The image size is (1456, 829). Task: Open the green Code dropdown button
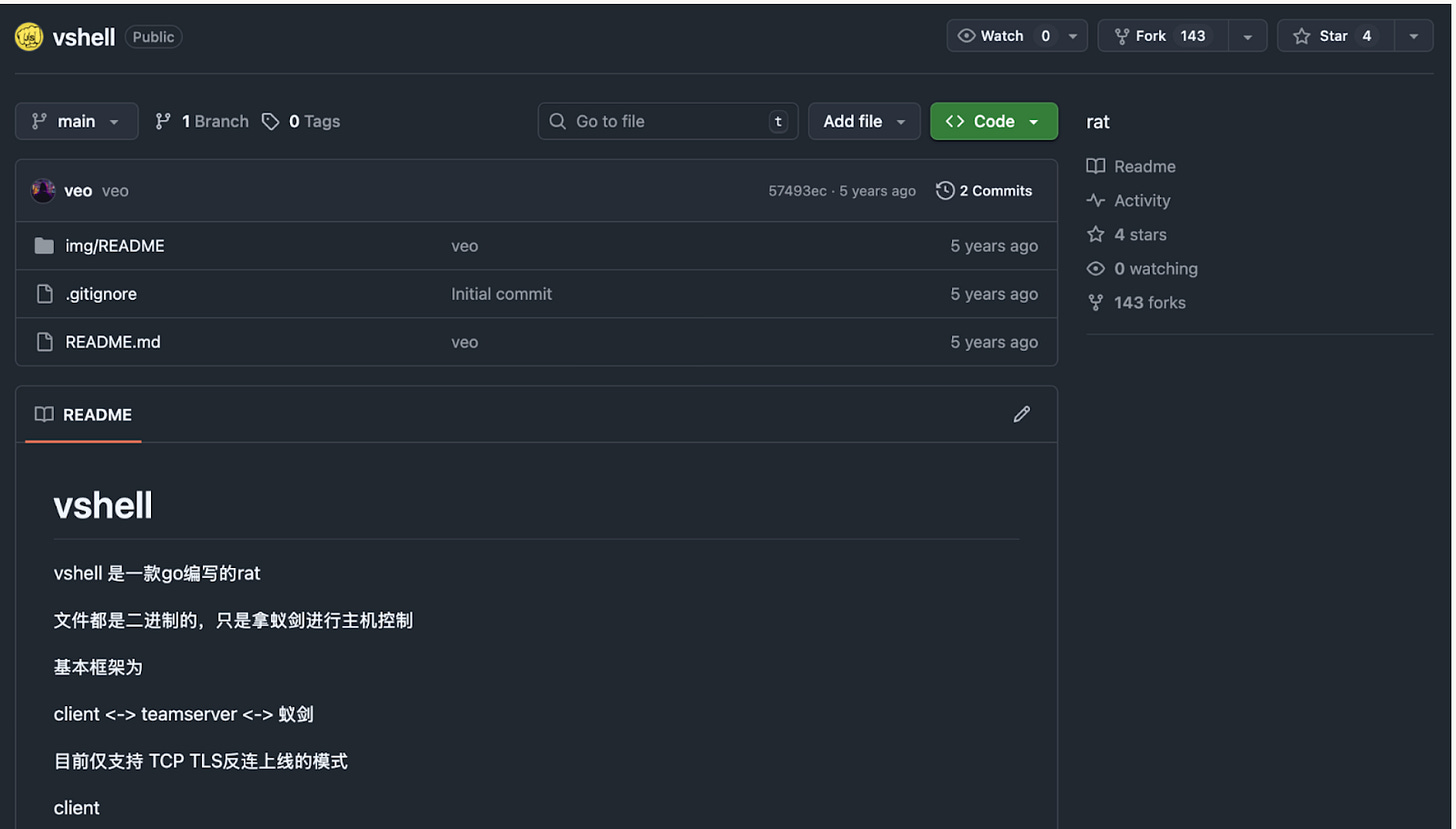993,121
